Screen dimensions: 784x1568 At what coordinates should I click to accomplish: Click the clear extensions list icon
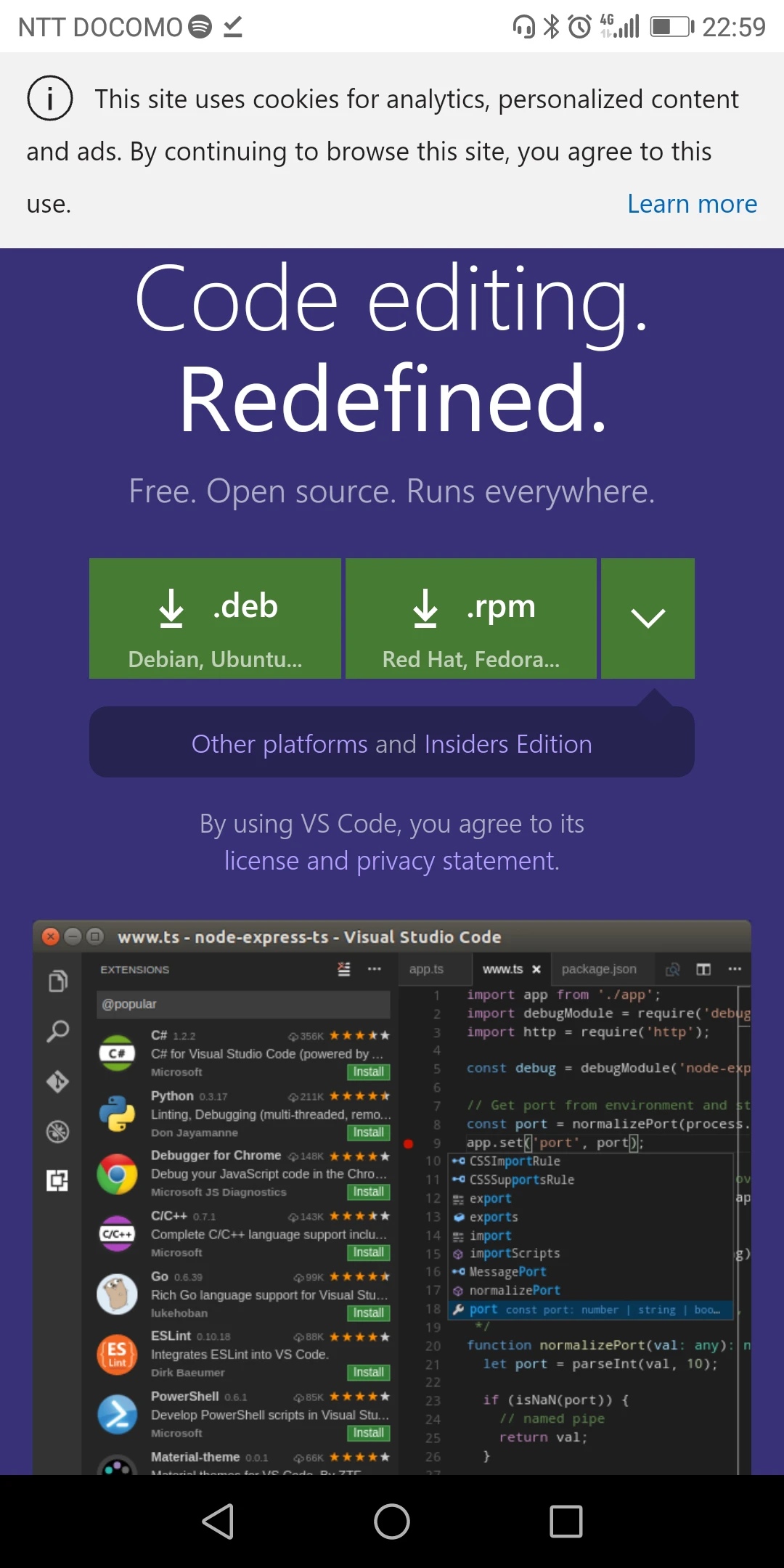click(x=344, y=969)
